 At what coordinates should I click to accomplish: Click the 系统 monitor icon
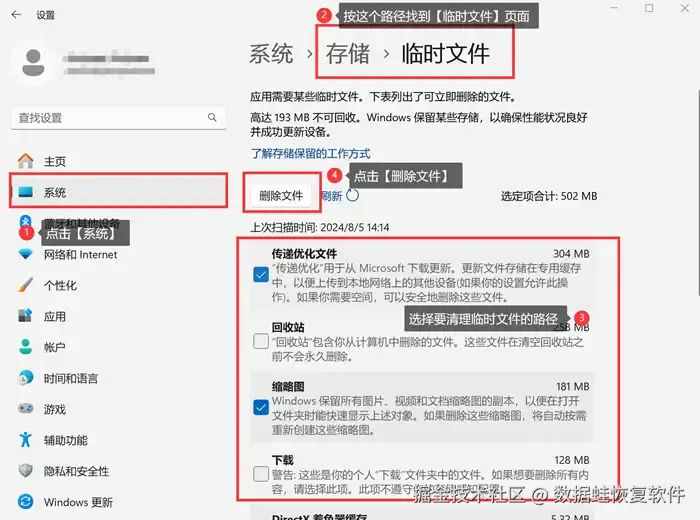(26, 192)
